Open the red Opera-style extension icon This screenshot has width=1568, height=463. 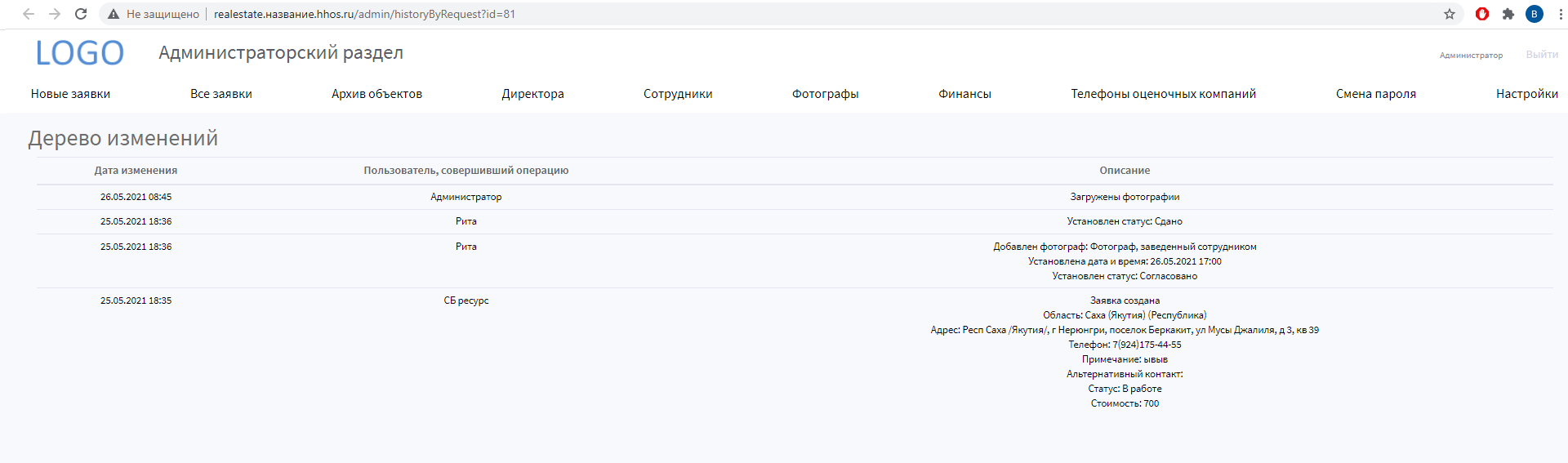[1482, 14]
